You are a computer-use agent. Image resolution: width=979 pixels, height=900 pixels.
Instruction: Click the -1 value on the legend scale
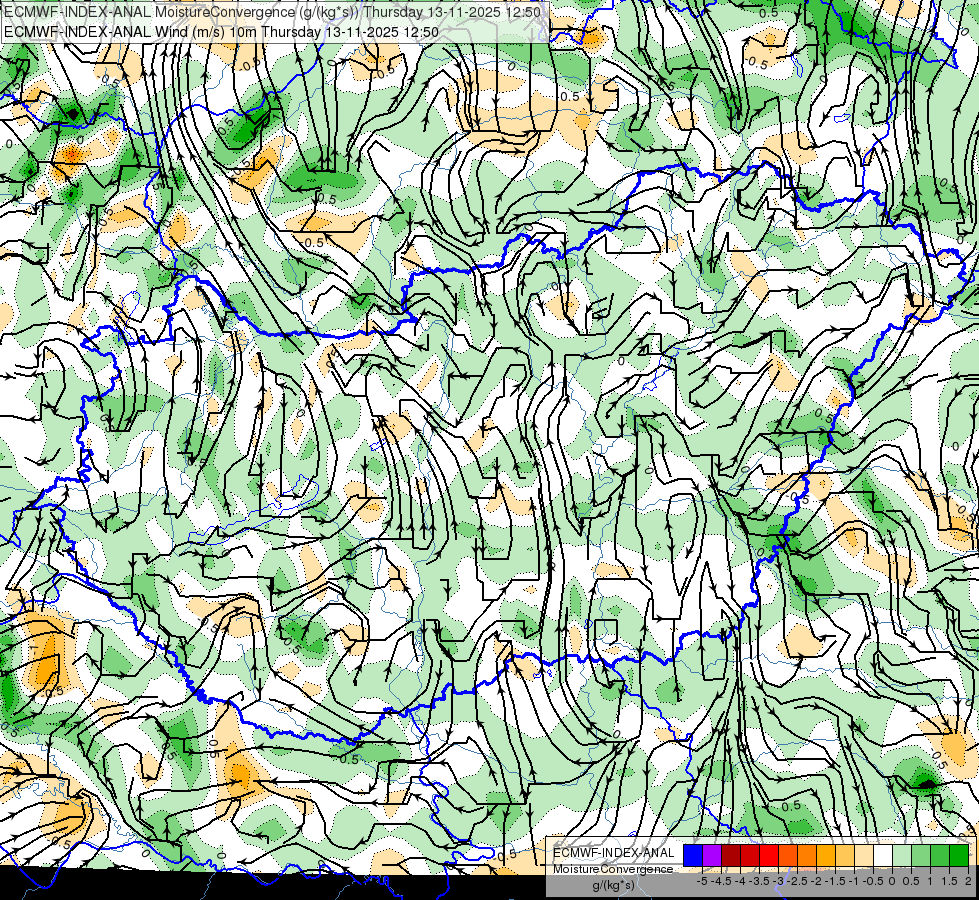(854, 881)
